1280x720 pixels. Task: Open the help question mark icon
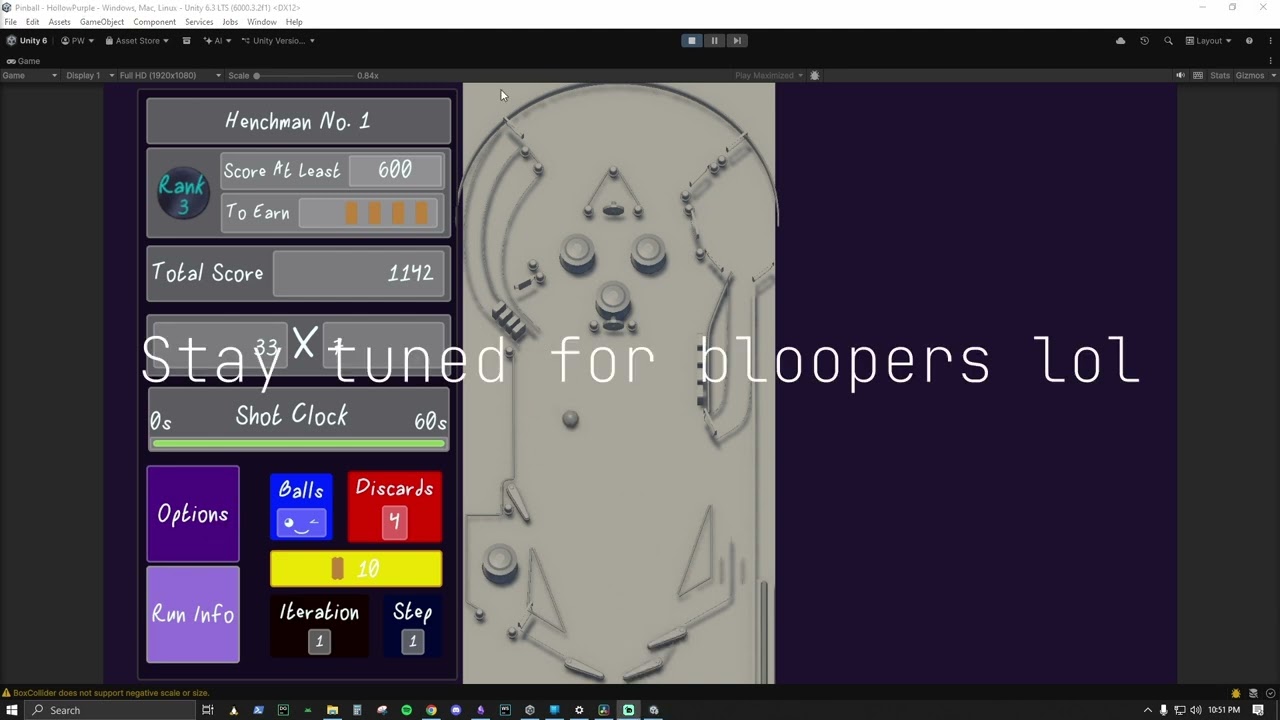pyautogui.click(x=1249, y=41)
